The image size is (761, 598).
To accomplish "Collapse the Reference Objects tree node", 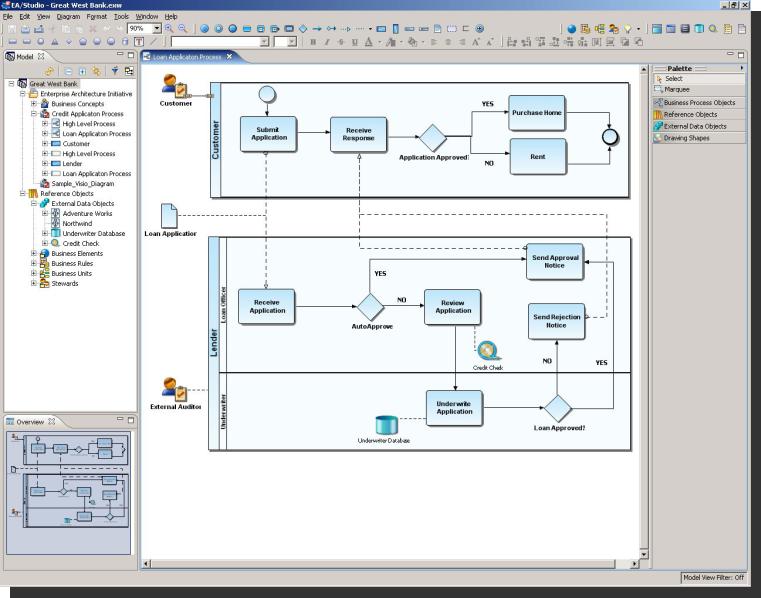I will pos(22,193).
